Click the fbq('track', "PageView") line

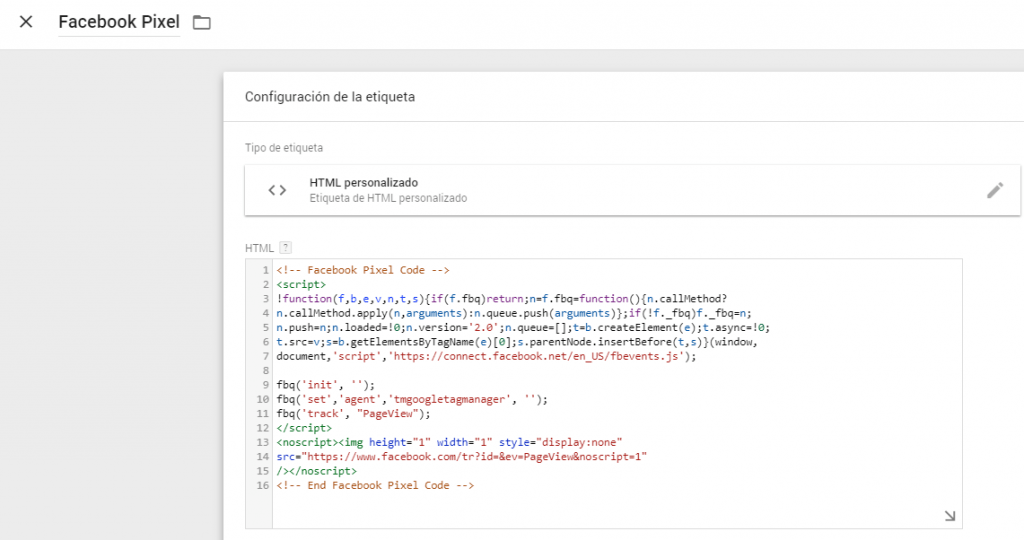click(353, 413)
